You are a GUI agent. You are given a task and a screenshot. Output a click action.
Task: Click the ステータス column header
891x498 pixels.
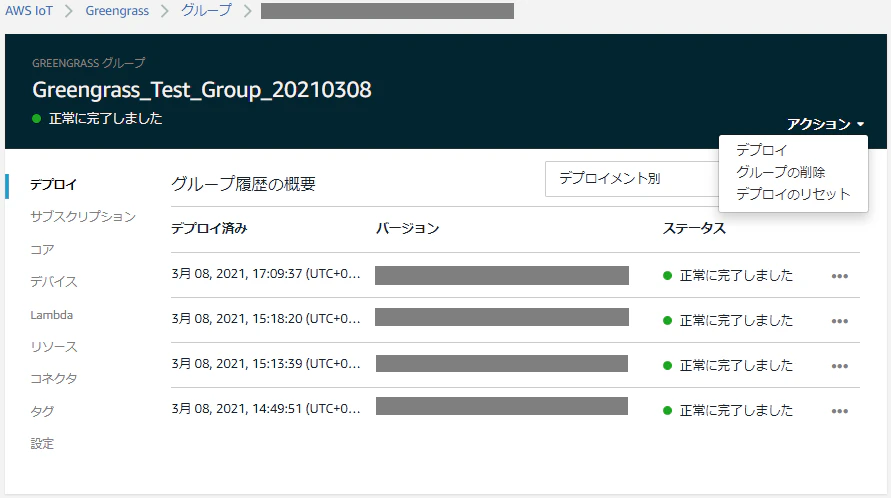694,229
